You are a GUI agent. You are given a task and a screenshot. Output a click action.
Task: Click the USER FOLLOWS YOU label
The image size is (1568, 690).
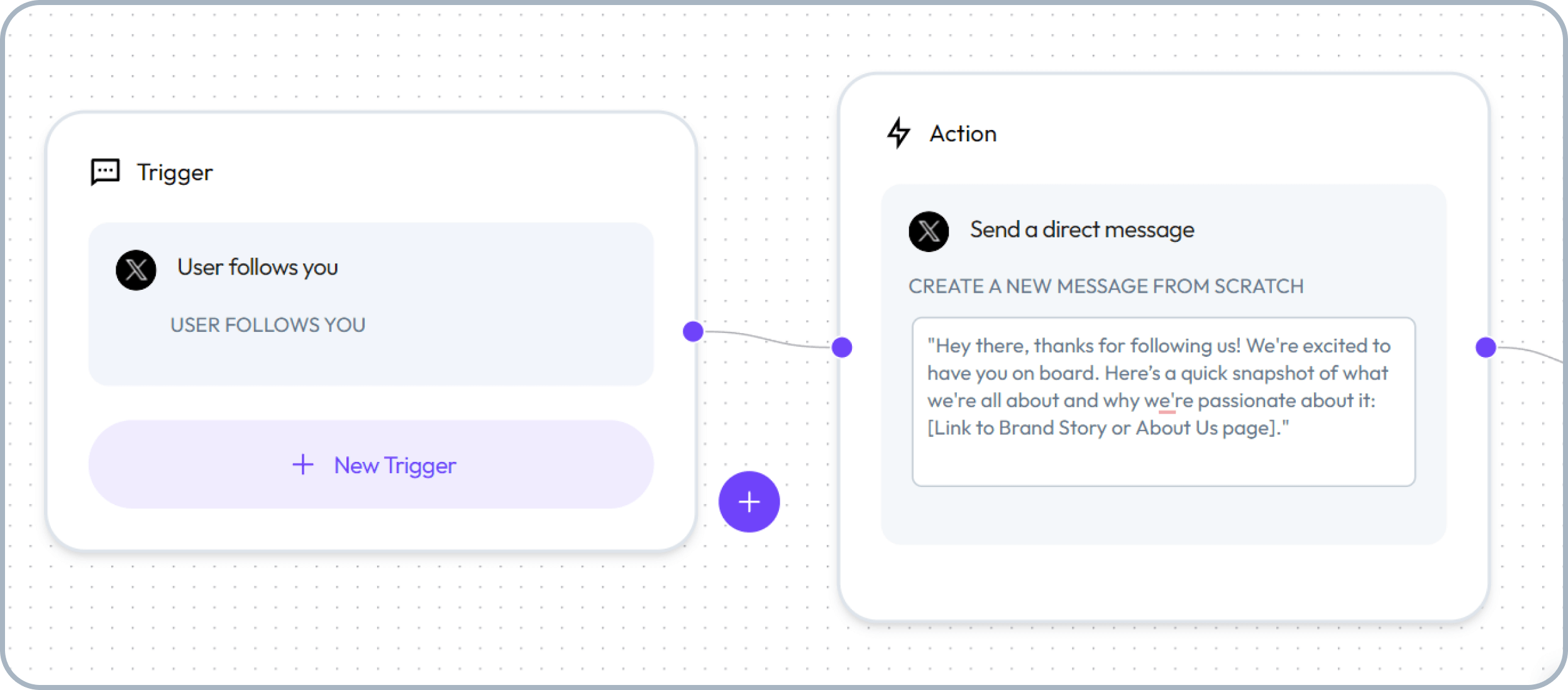click(267, 325)
